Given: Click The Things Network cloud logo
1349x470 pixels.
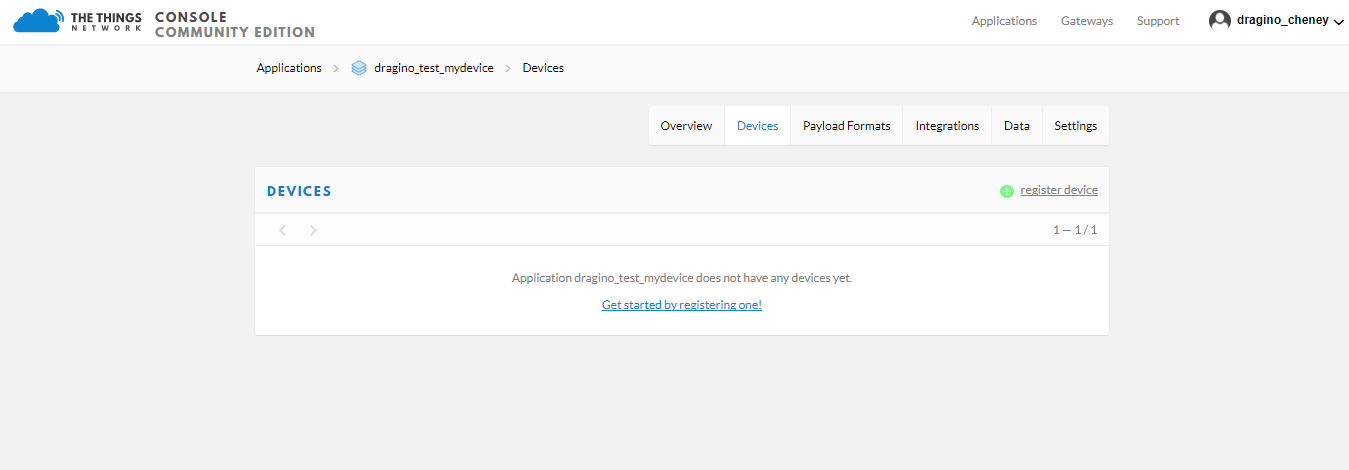Looking at the screenshot, I should pos(38,21).
